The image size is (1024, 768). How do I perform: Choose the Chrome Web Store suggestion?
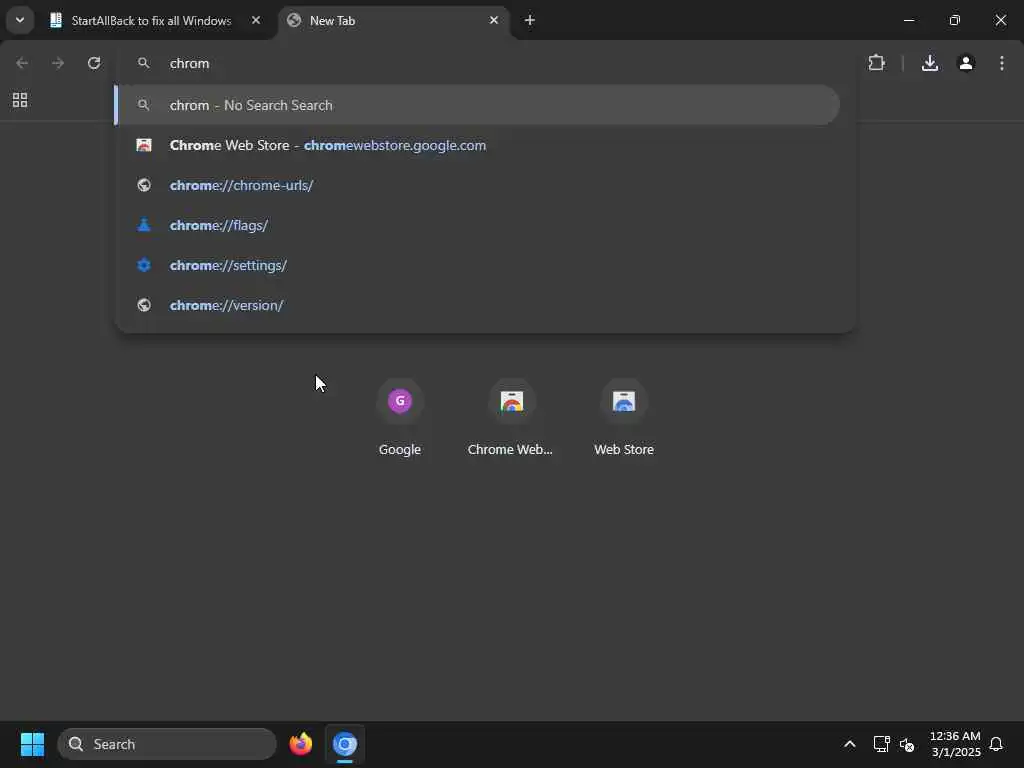pyautogui.click(x=477, y=145)
